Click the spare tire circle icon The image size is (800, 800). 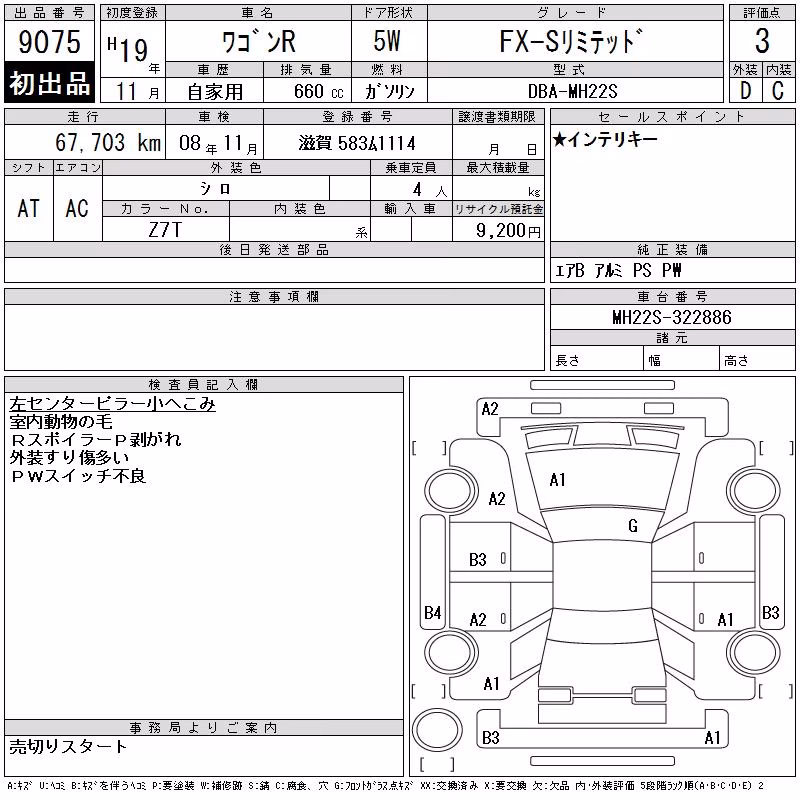(x=437, y=730)
